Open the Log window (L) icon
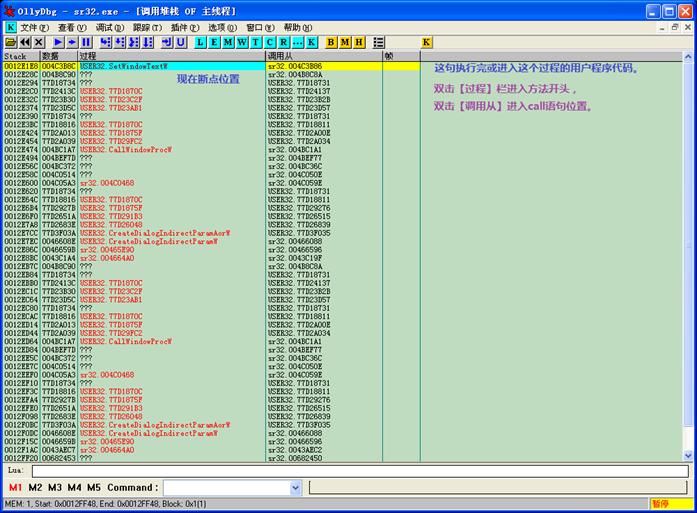 200,42
